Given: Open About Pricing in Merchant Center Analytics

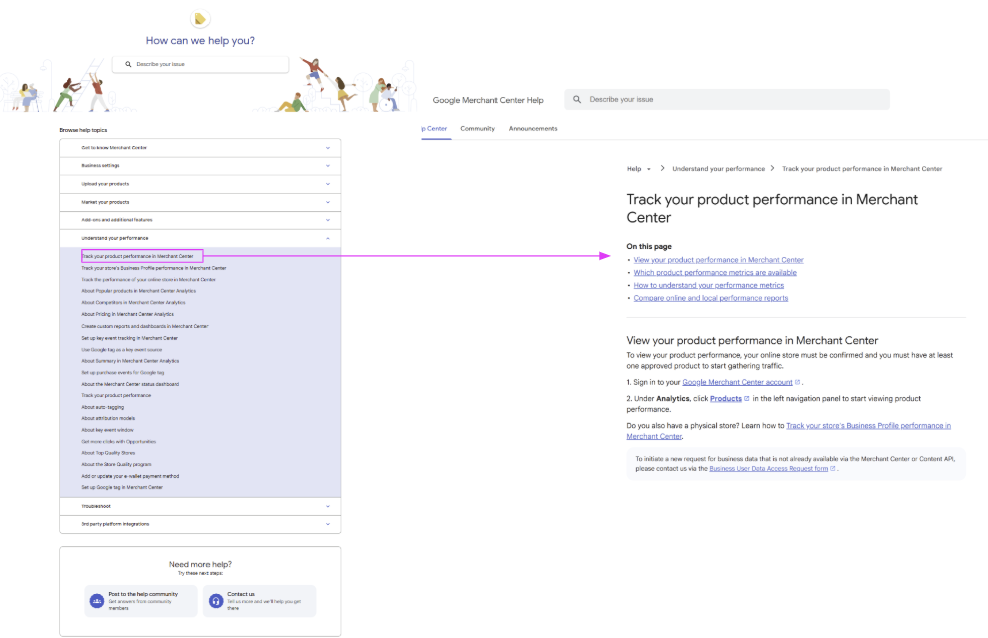Looking at the screenshot, I should point(127,314).
